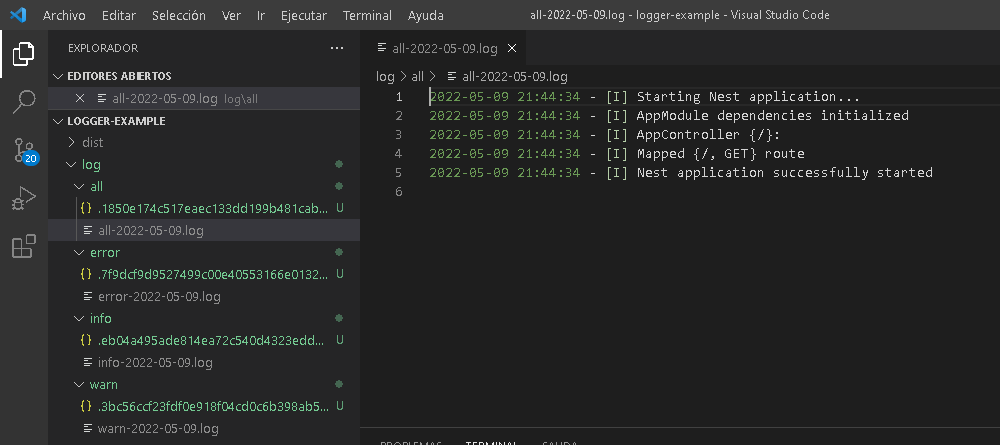Expand the dist folder
Screen dimensions: 1000x445
point(71,142)
